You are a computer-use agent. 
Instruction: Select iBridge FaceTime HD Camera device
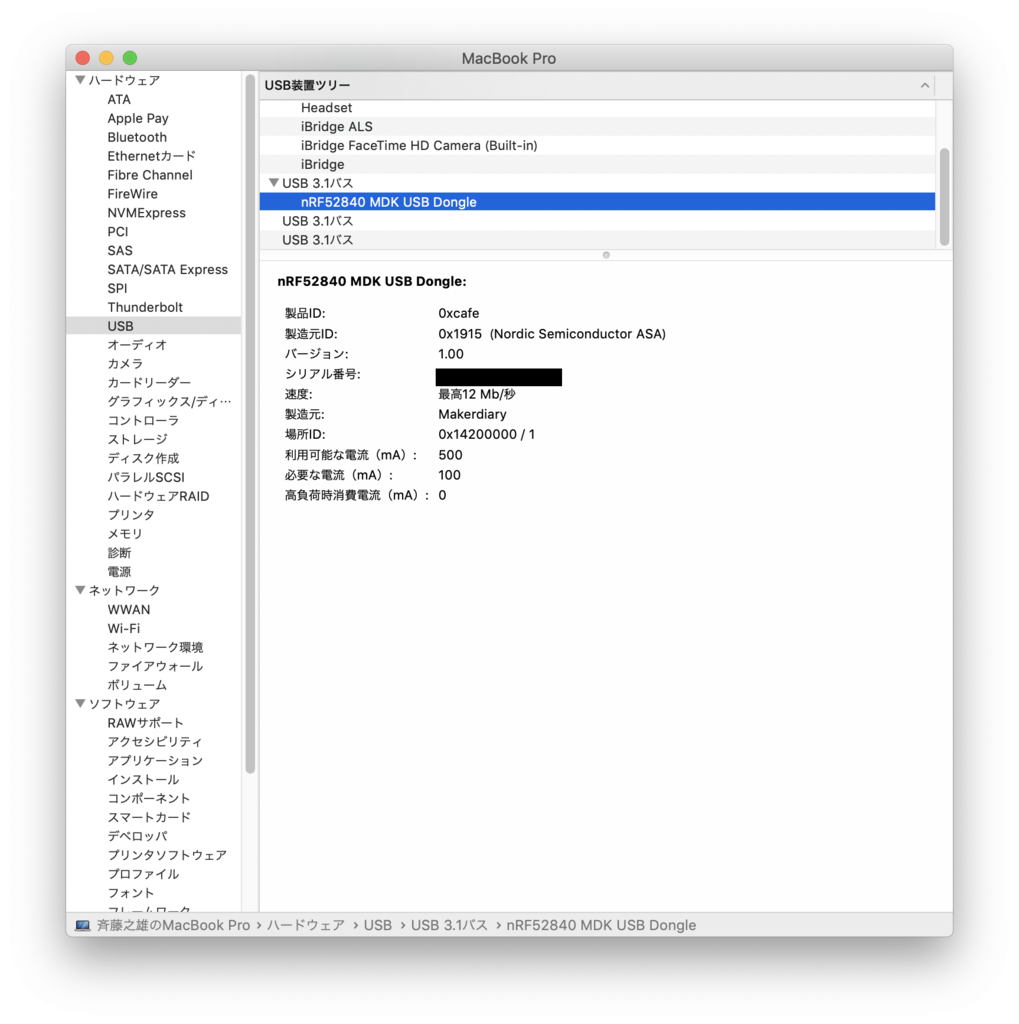419,145
